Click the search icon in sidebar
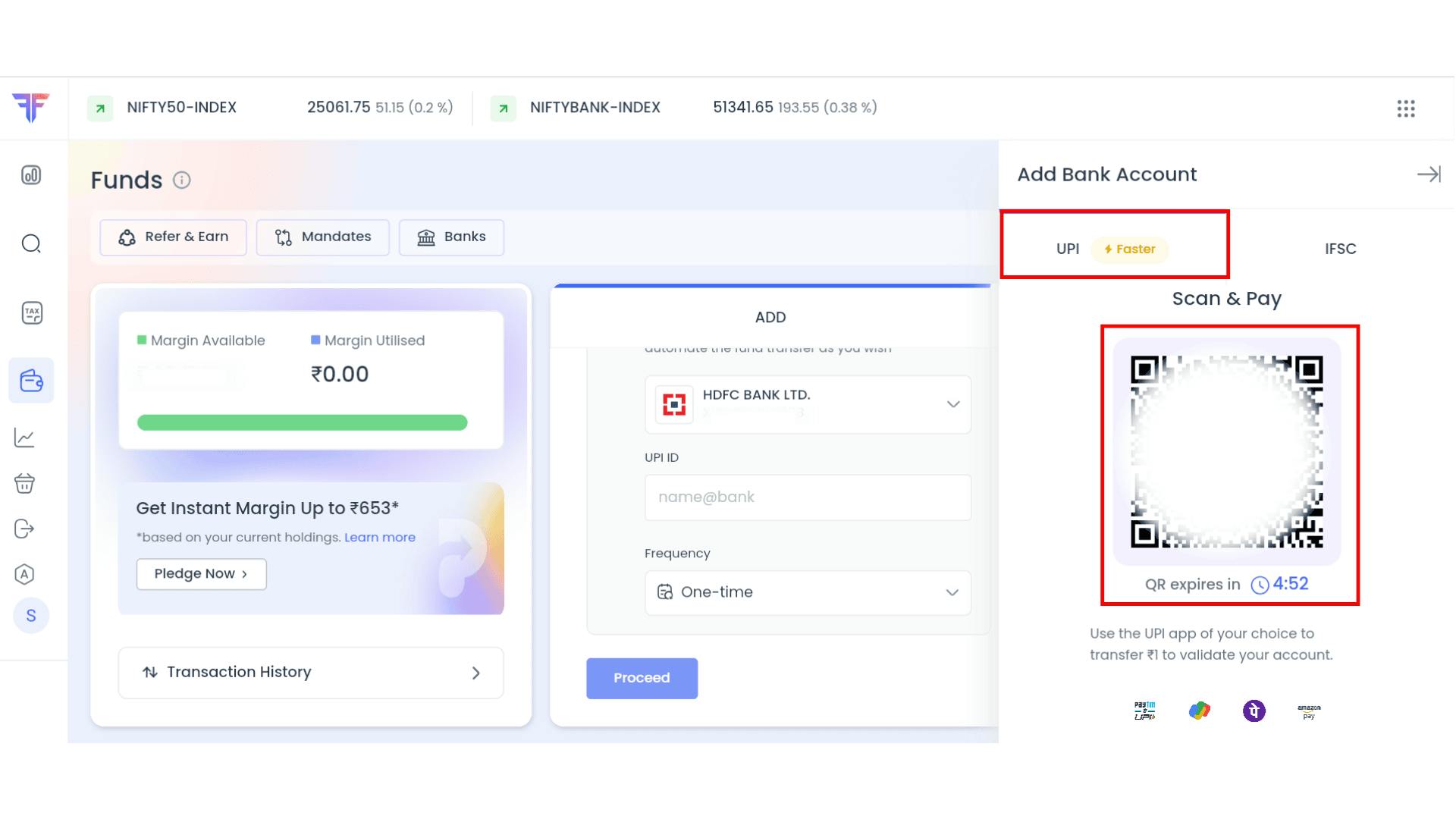This screenshot has height=819, width=1456. pos(31,243)
